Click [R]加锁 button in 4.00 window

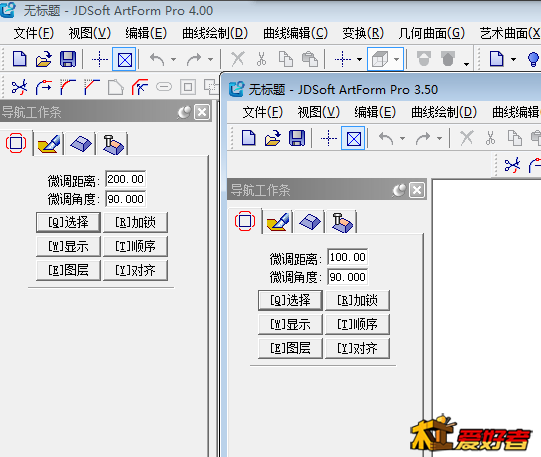135,222
